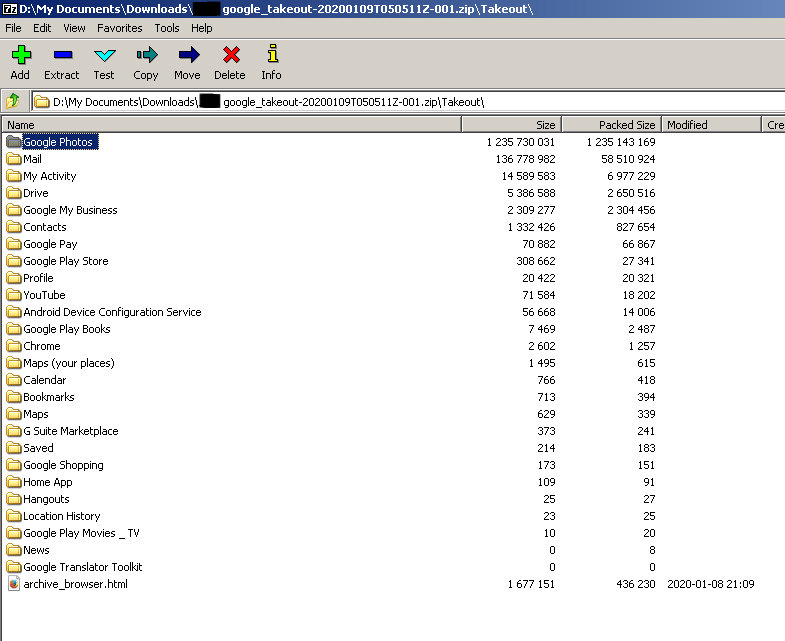Select the Calendar folder icon
The image size is (785, 641).
(14, 380)
